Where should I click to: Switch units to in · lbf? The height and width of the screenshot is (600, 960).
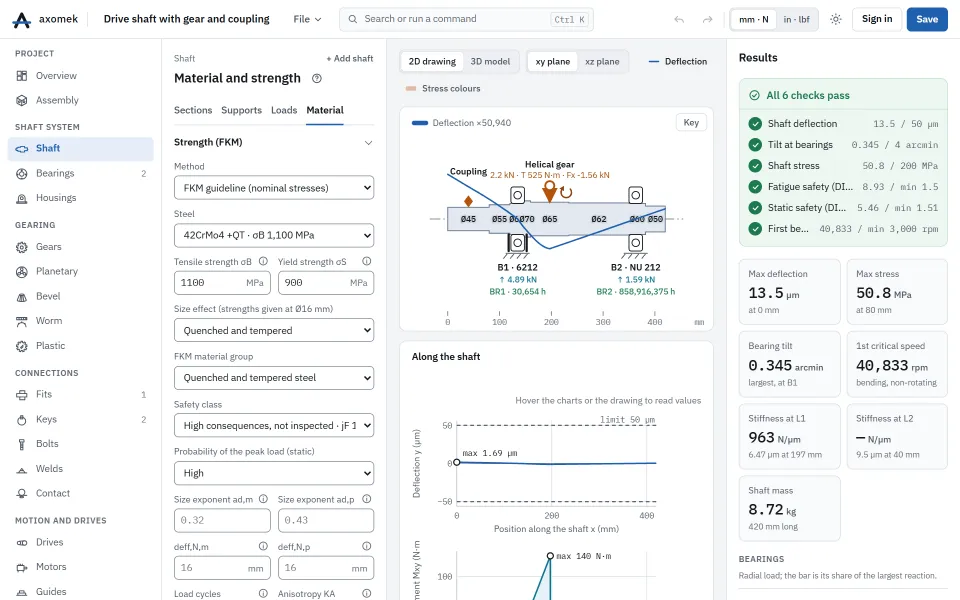(x=797, y=20)
